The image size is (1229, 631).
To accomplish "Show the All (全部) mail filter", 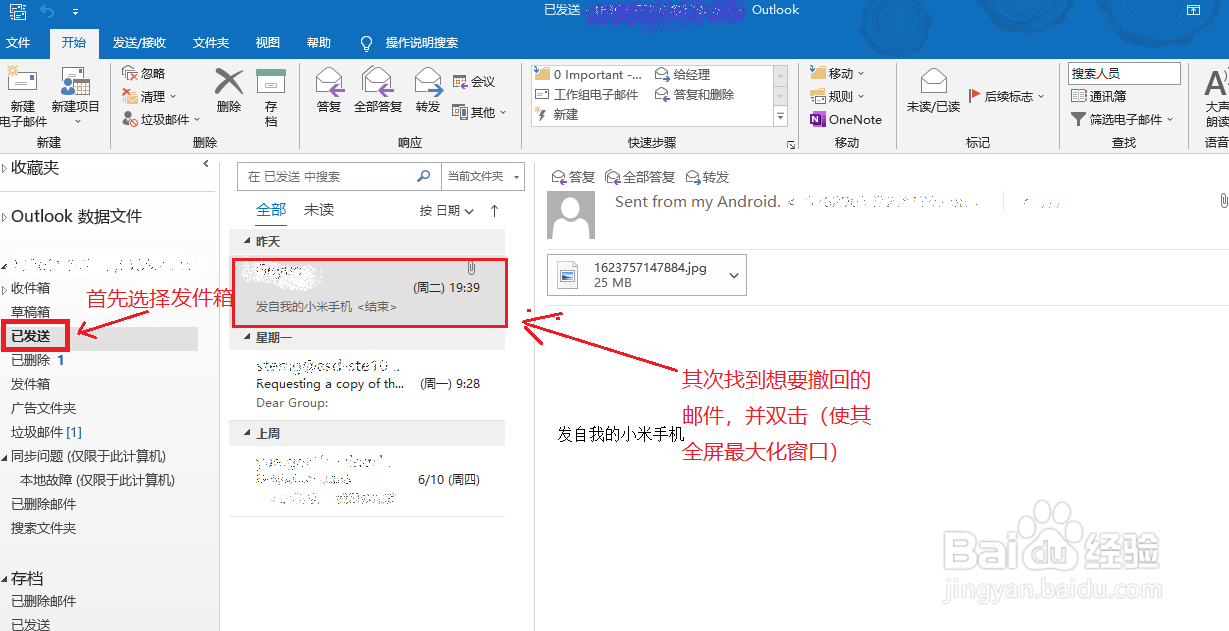I will pos(271,210).
